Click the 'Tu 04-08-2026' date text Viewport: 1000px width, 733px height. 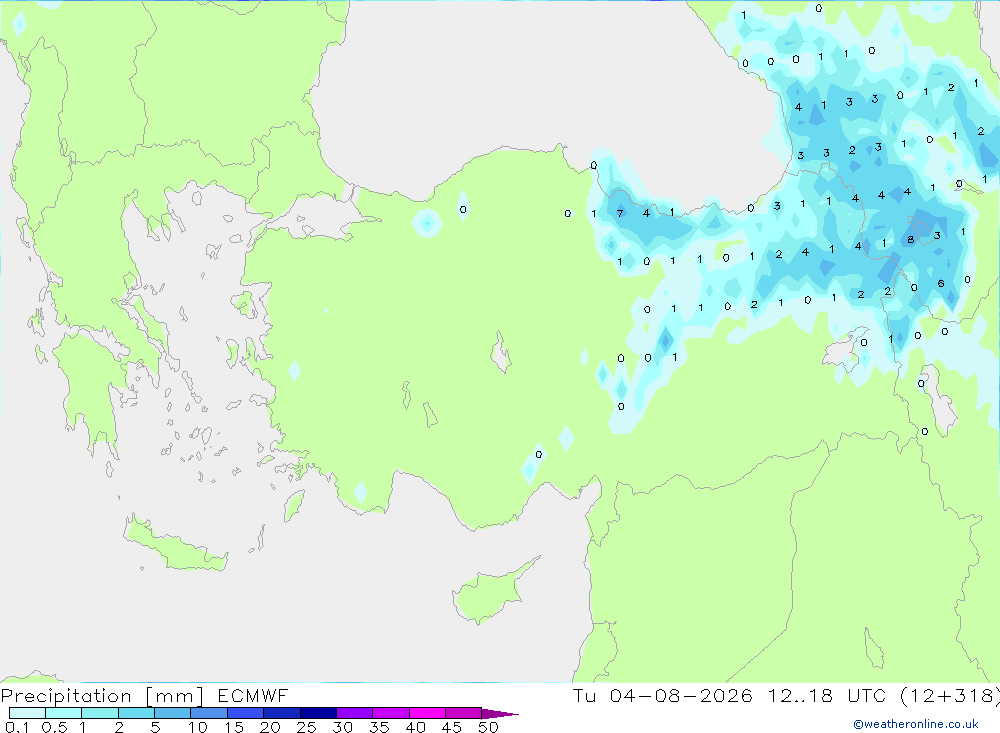[x=663, y=695]
